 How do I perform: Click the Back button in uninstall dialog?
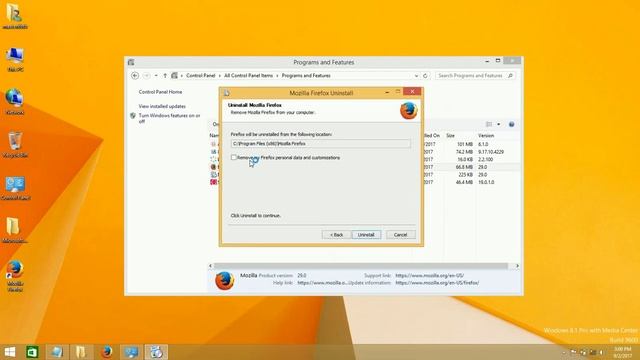pyautogui.click(x=336, y=235)
